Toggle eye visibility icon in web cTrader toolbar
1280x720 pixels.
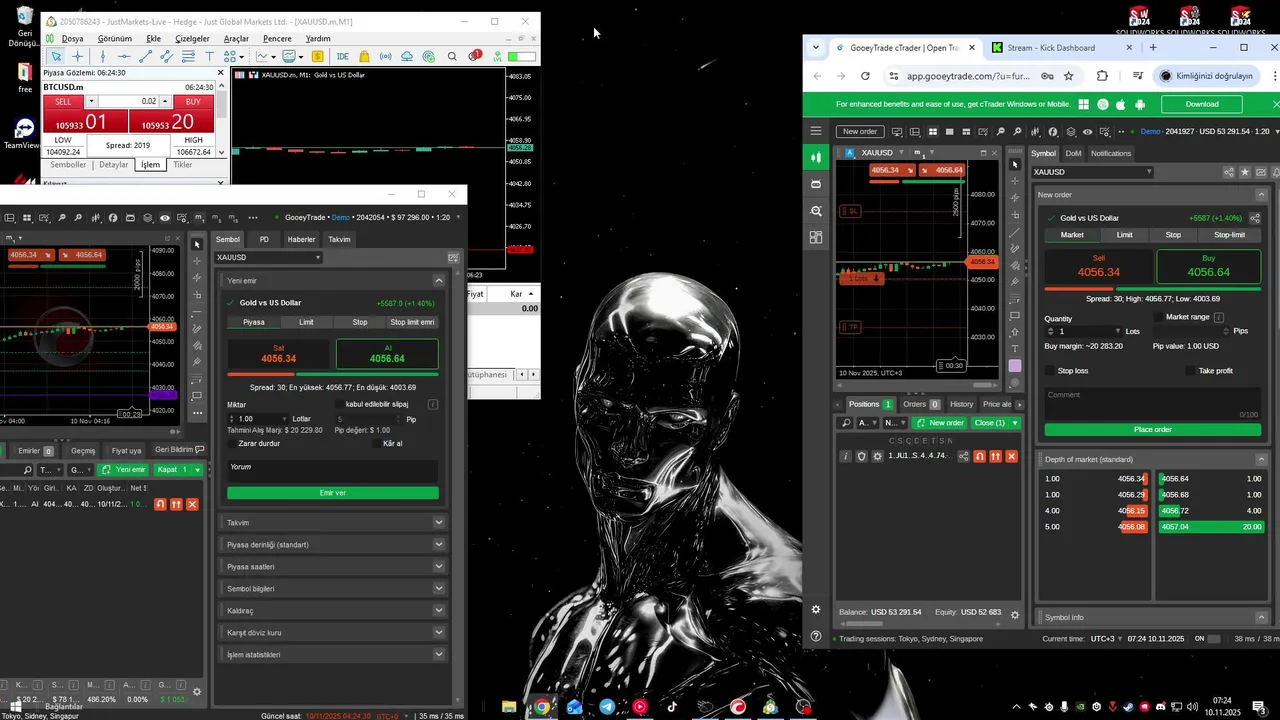click(1087, 131)
